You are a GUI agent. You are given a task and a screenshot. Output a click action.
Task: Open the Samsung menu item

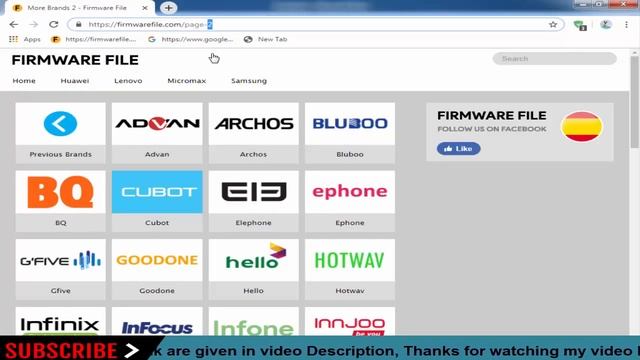click(249, 81)
